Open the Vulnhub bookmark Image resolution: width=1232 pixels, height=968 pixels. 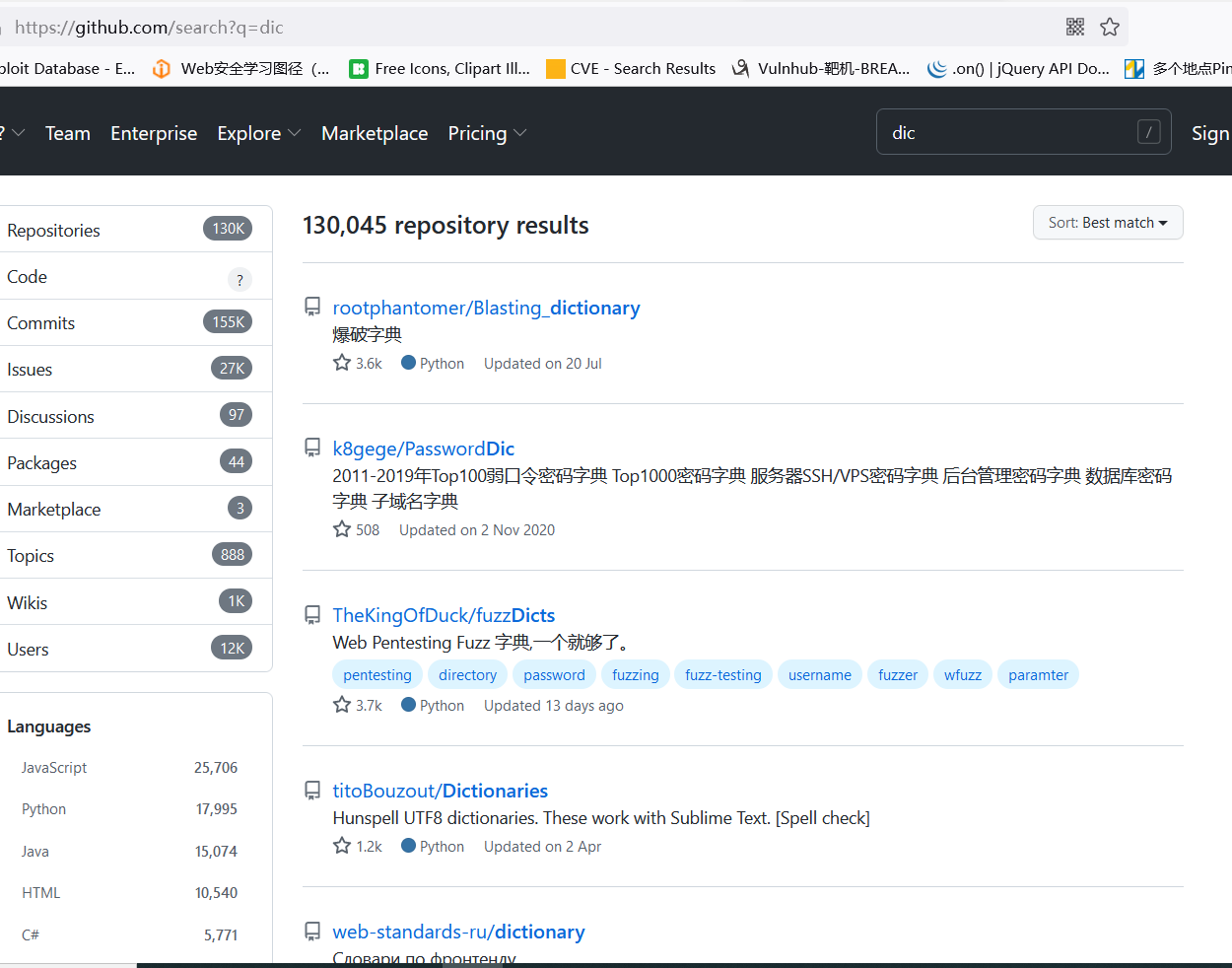click(820, 68)
